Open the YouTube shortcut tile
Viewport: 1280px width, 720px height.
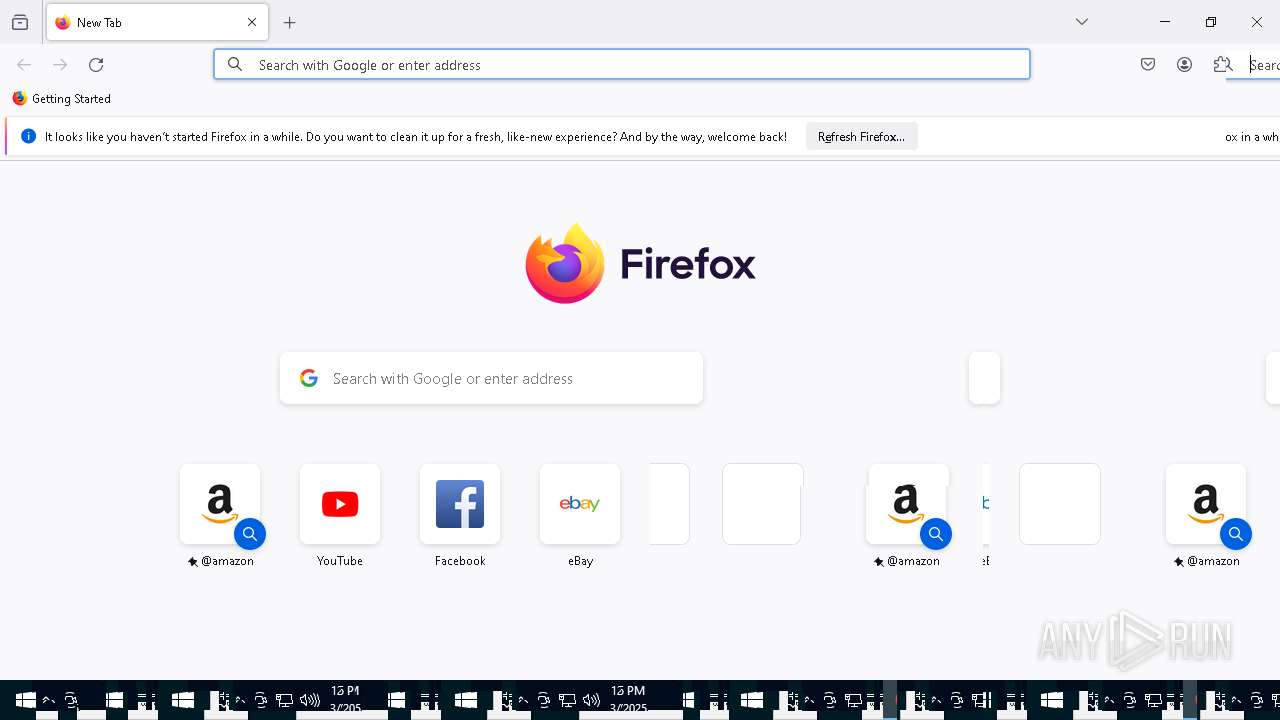[340, 504]
